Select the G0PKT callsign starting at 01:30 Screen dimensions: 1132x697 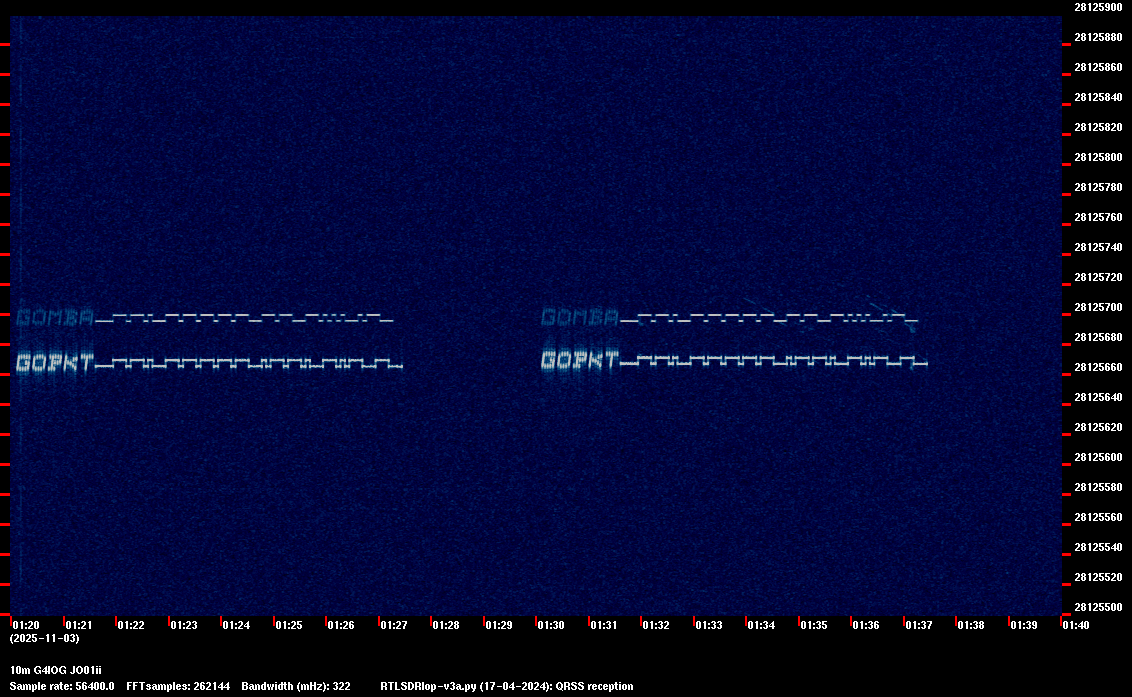tap(580, 360)
